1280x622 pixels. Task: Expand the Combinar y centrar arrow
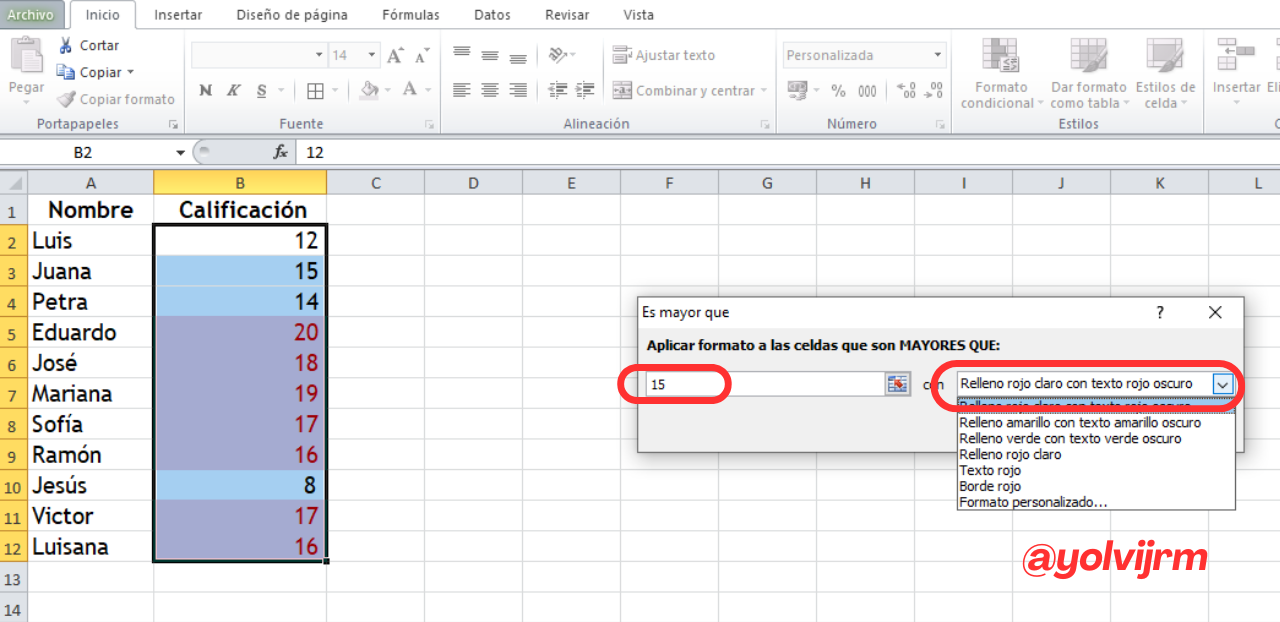click(763, 91)
